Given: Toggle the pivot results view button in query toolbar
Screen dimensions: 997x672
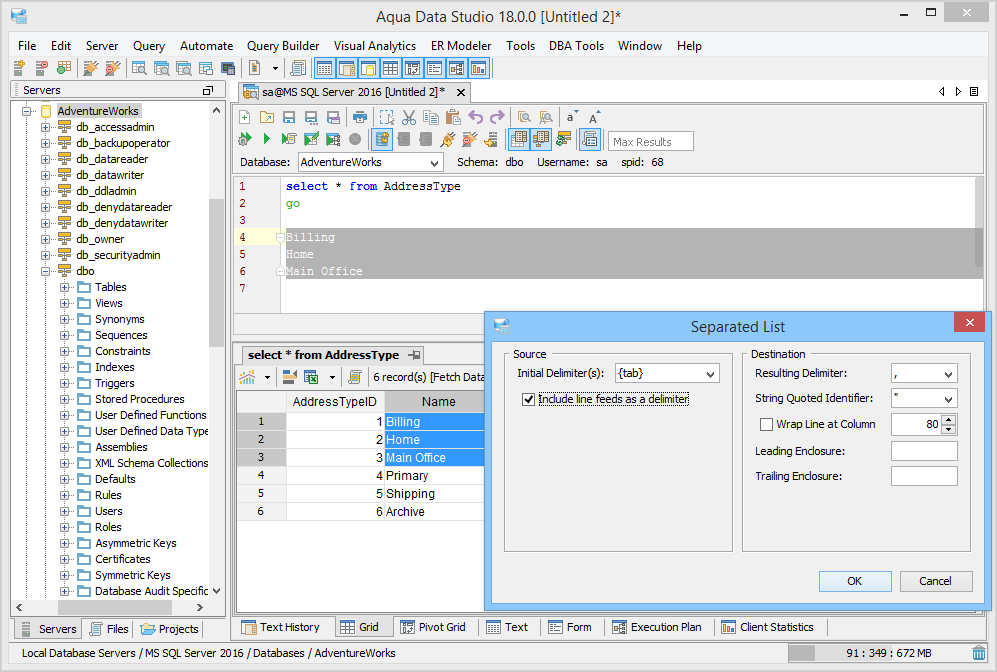Looking at the screenshot, I should 541,139.
